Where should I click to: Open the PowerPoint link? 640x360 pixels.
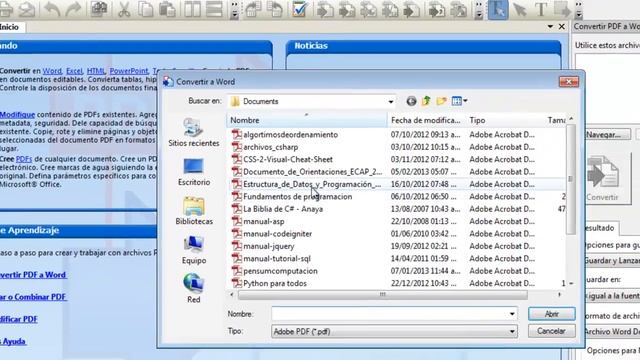(129, 71)
